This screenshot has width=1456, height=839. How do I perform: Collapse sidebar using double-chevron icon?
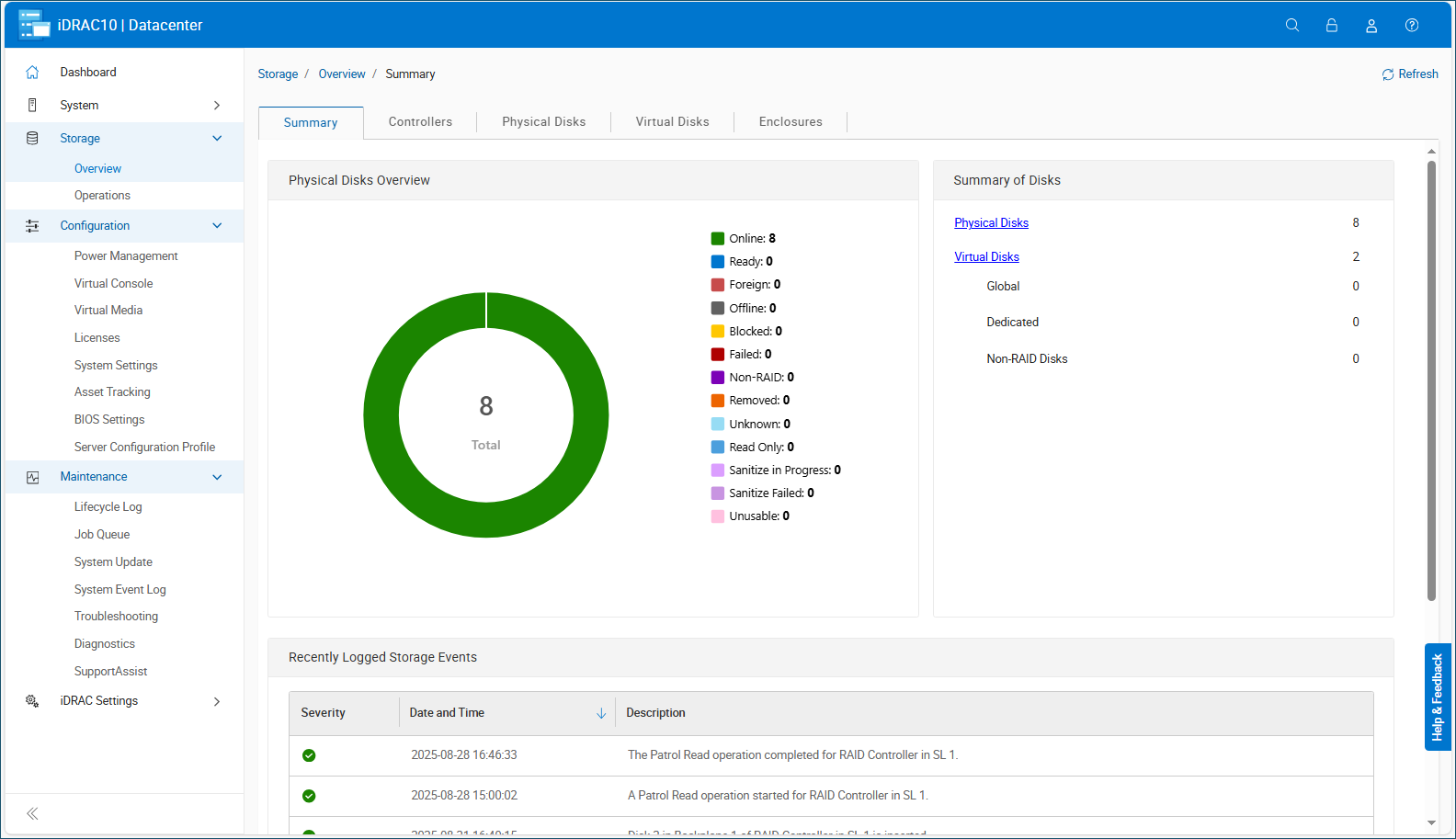pyautogui.click(x=32, y=813)
